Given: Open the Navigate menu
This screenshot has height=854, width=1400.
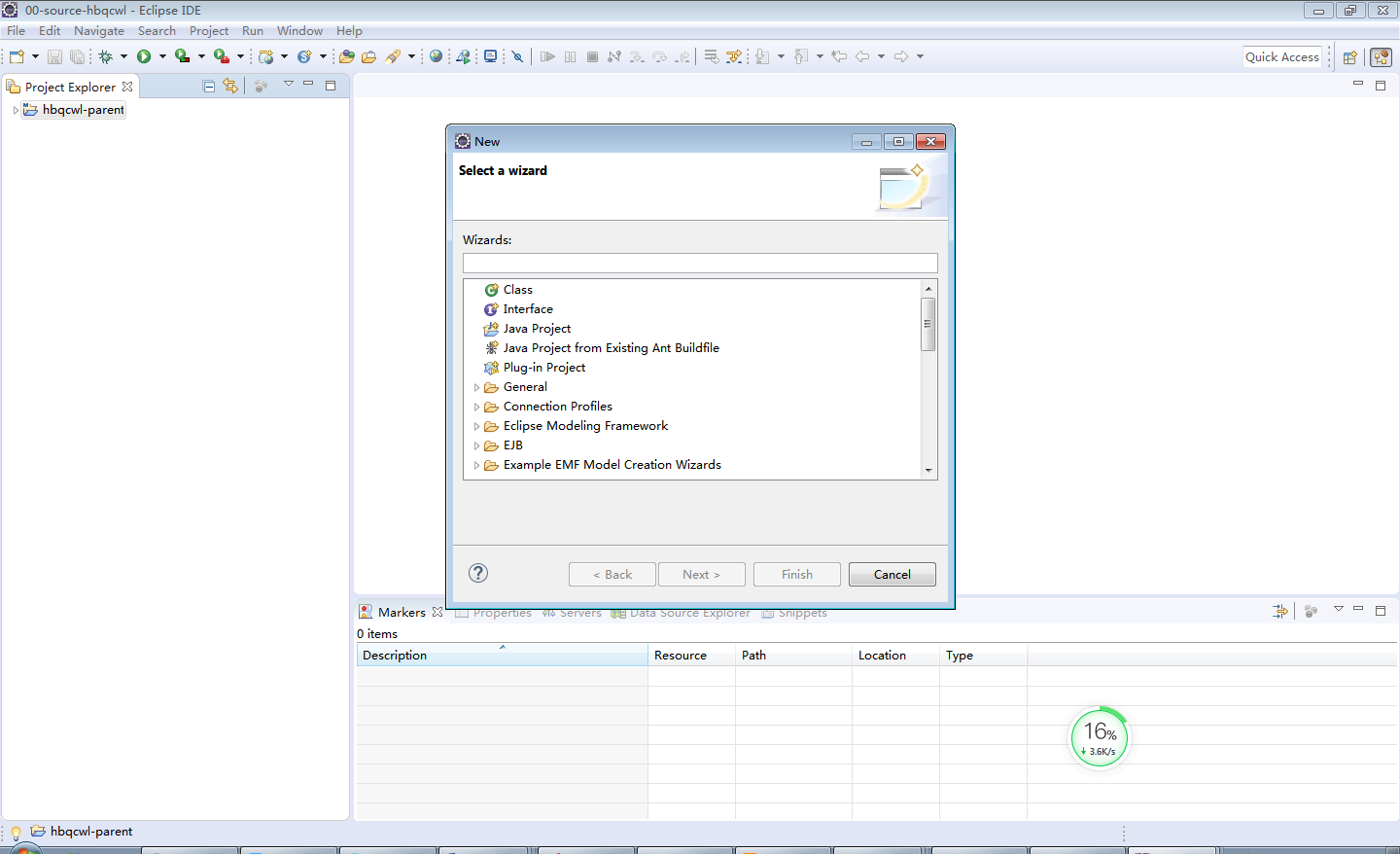Looking at the screenshot, I should (x=99, y=30).
